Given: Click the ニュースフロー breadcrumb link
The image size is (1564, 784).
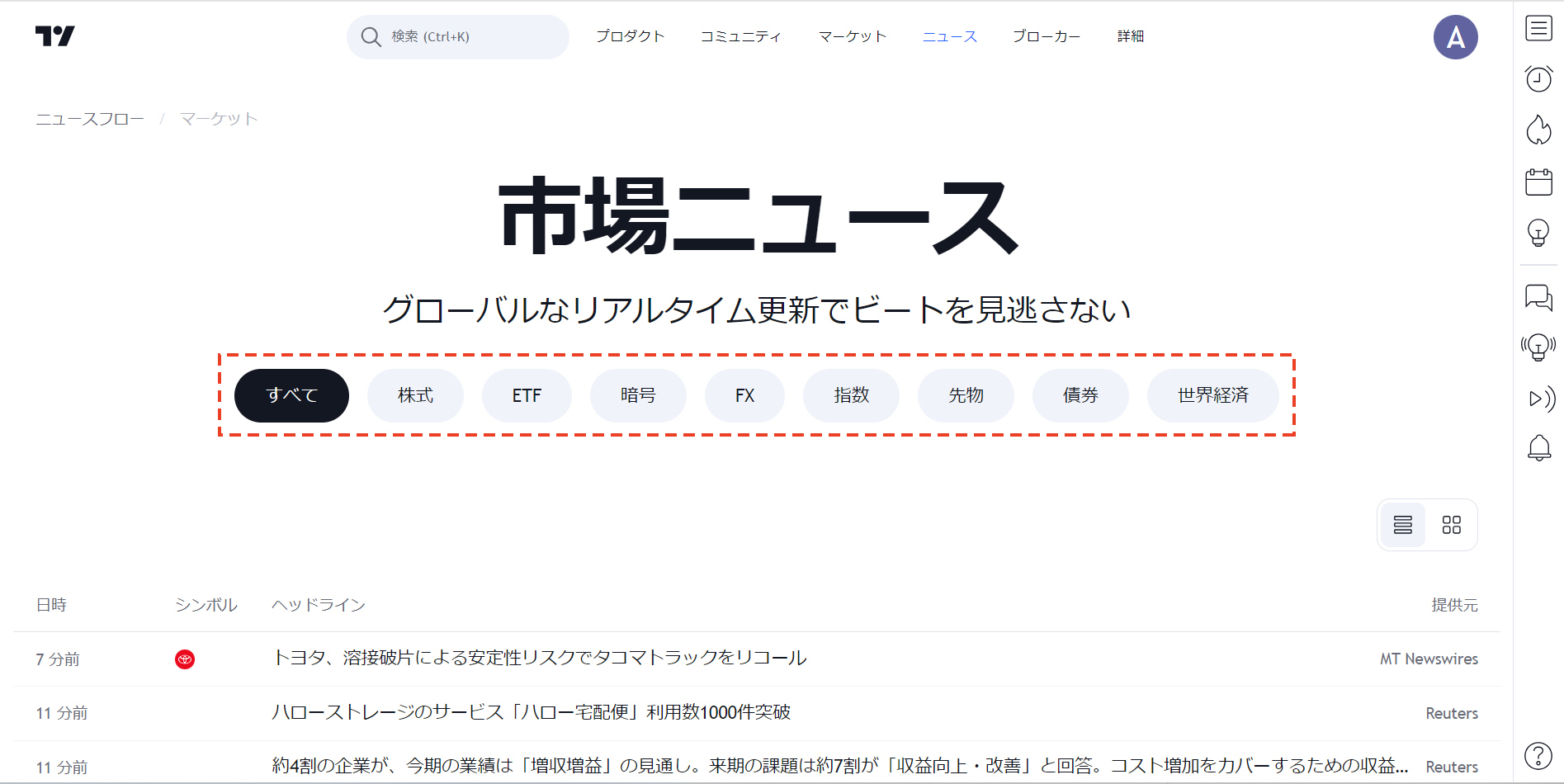Looking at the screenshot, I should (90, 119).
